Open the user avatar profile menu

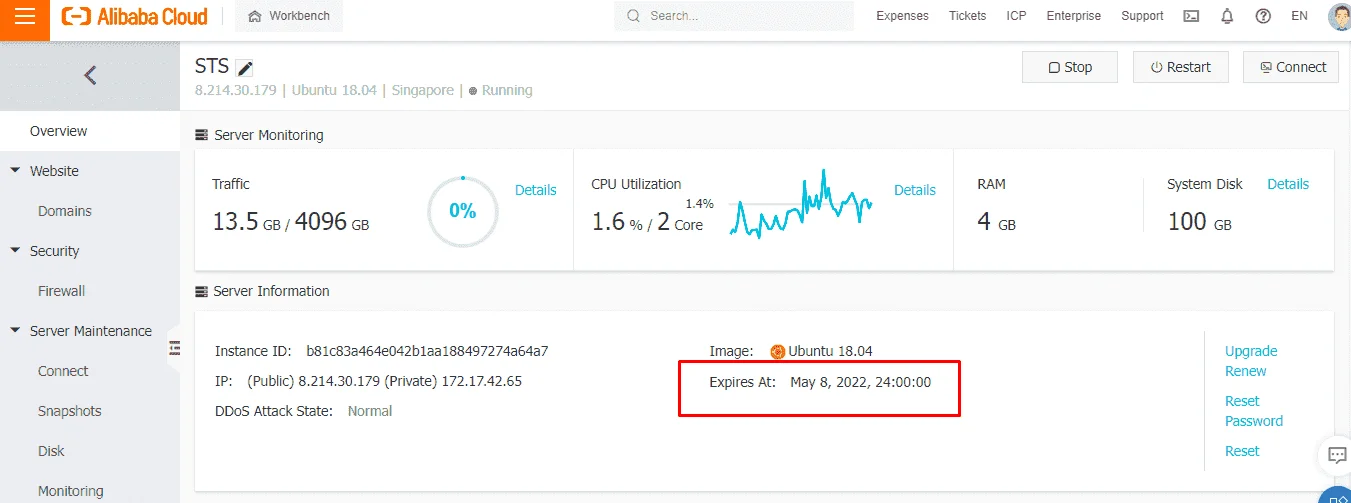1339,16
